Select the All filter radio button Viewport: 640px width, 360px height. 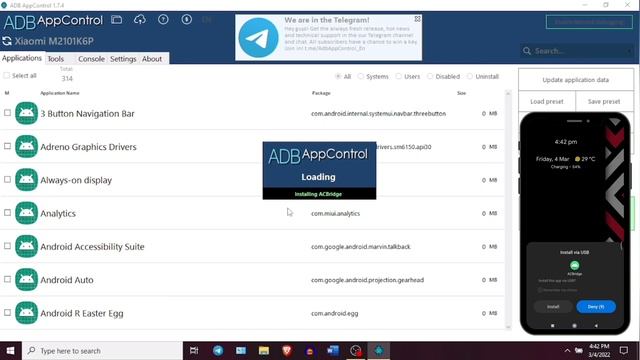coord(338,76)
